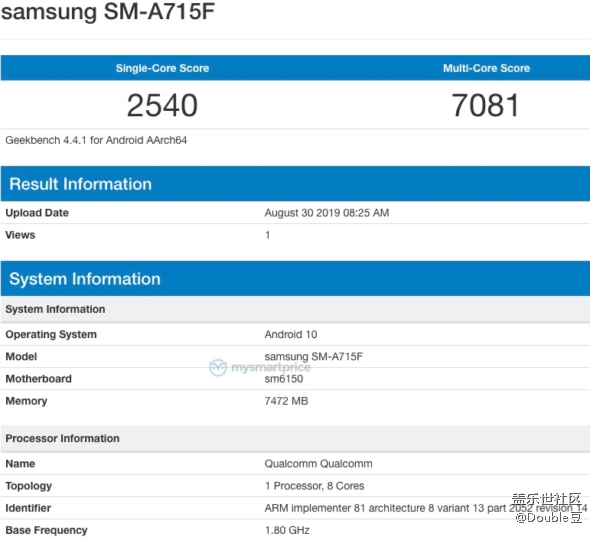Screen dimensions: 590x540
Task: Select 'Qualcomm Qualcomm' processor name
Action: [318, 464]
